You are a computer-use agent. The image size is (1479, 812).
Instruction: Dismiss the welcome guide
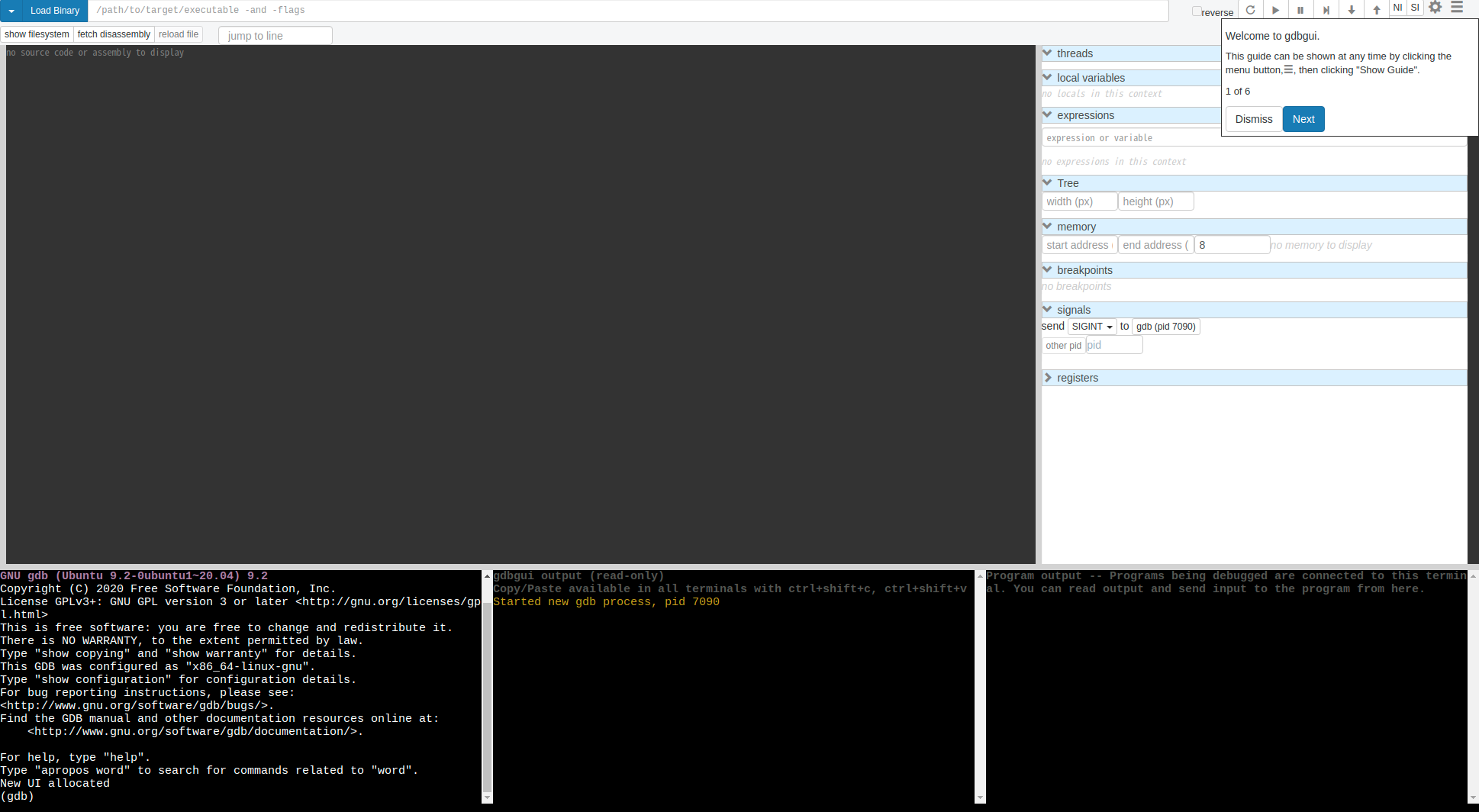tap(1252, 119)
